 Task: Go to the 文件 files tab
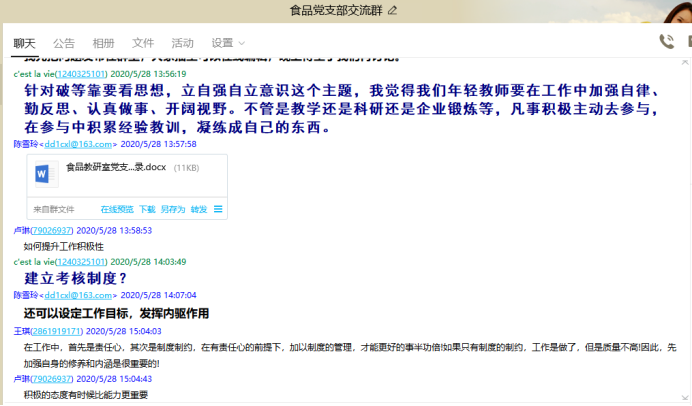143,43
